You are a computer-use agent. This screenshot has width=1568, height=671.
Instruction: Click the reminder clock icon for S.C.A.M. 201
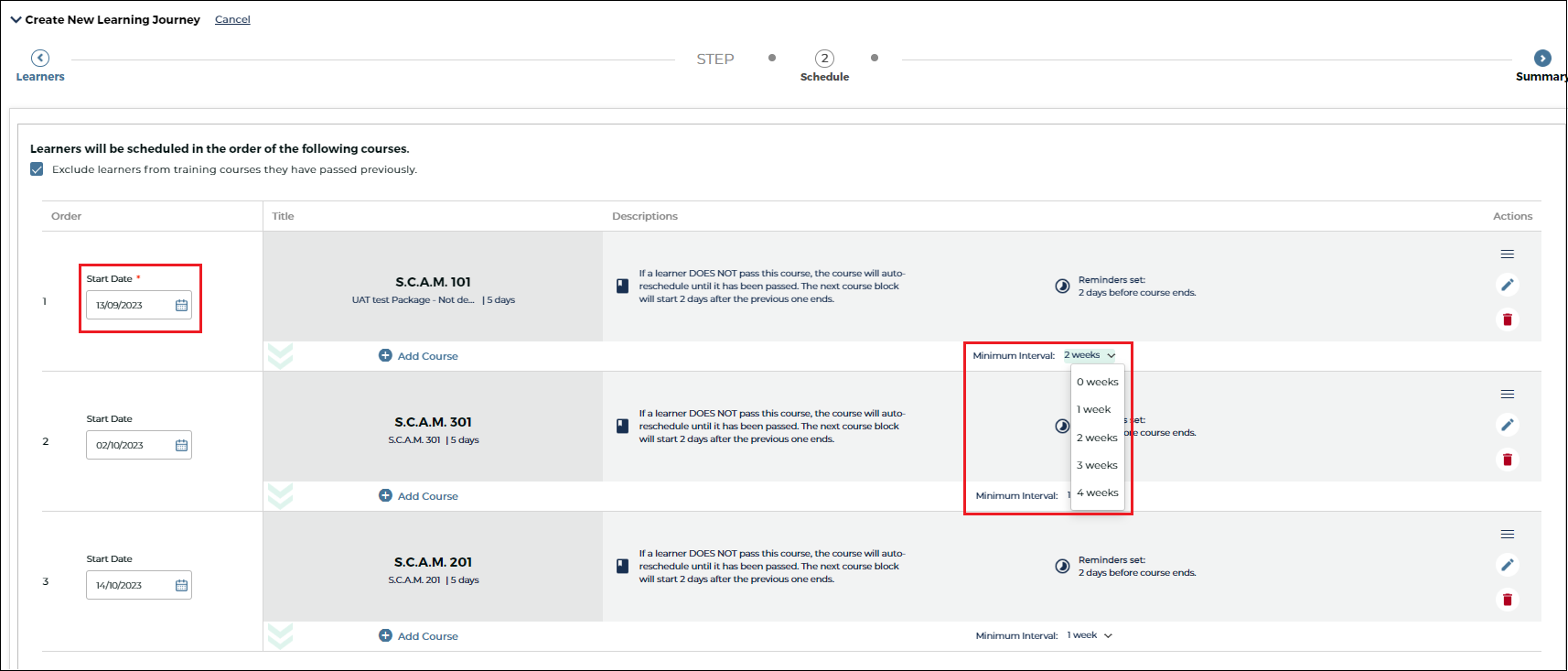click(1062, 567)
